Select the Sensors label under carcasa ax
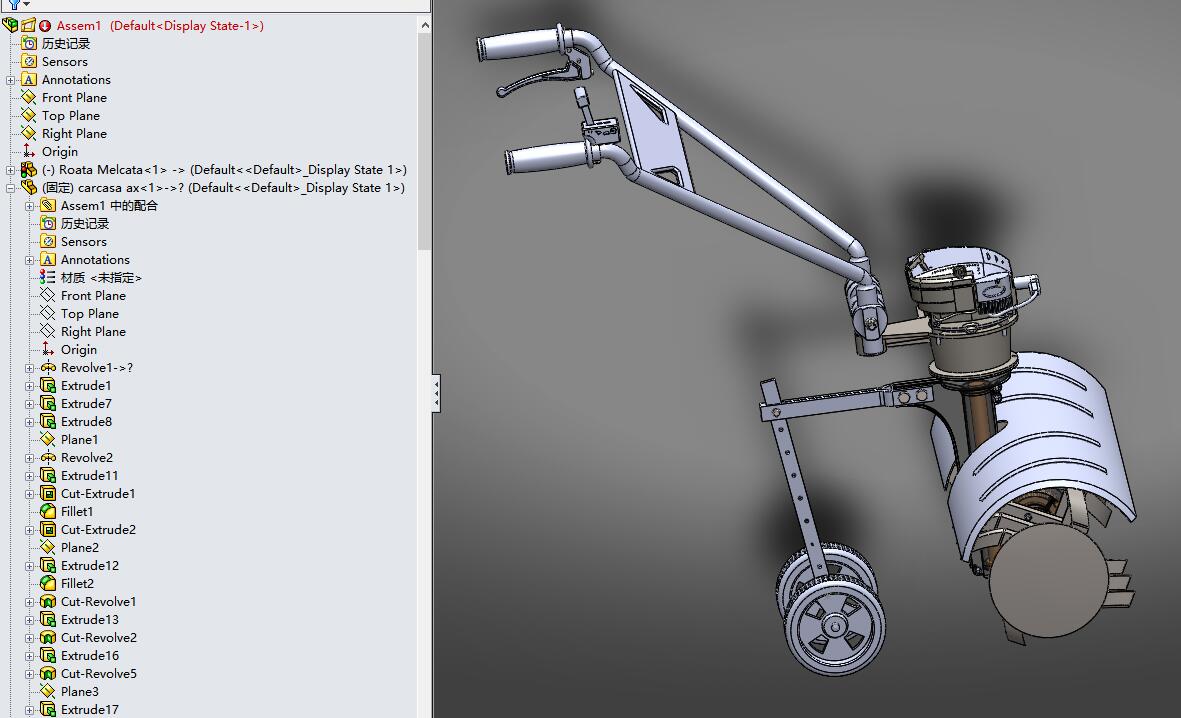 (84, 242)
